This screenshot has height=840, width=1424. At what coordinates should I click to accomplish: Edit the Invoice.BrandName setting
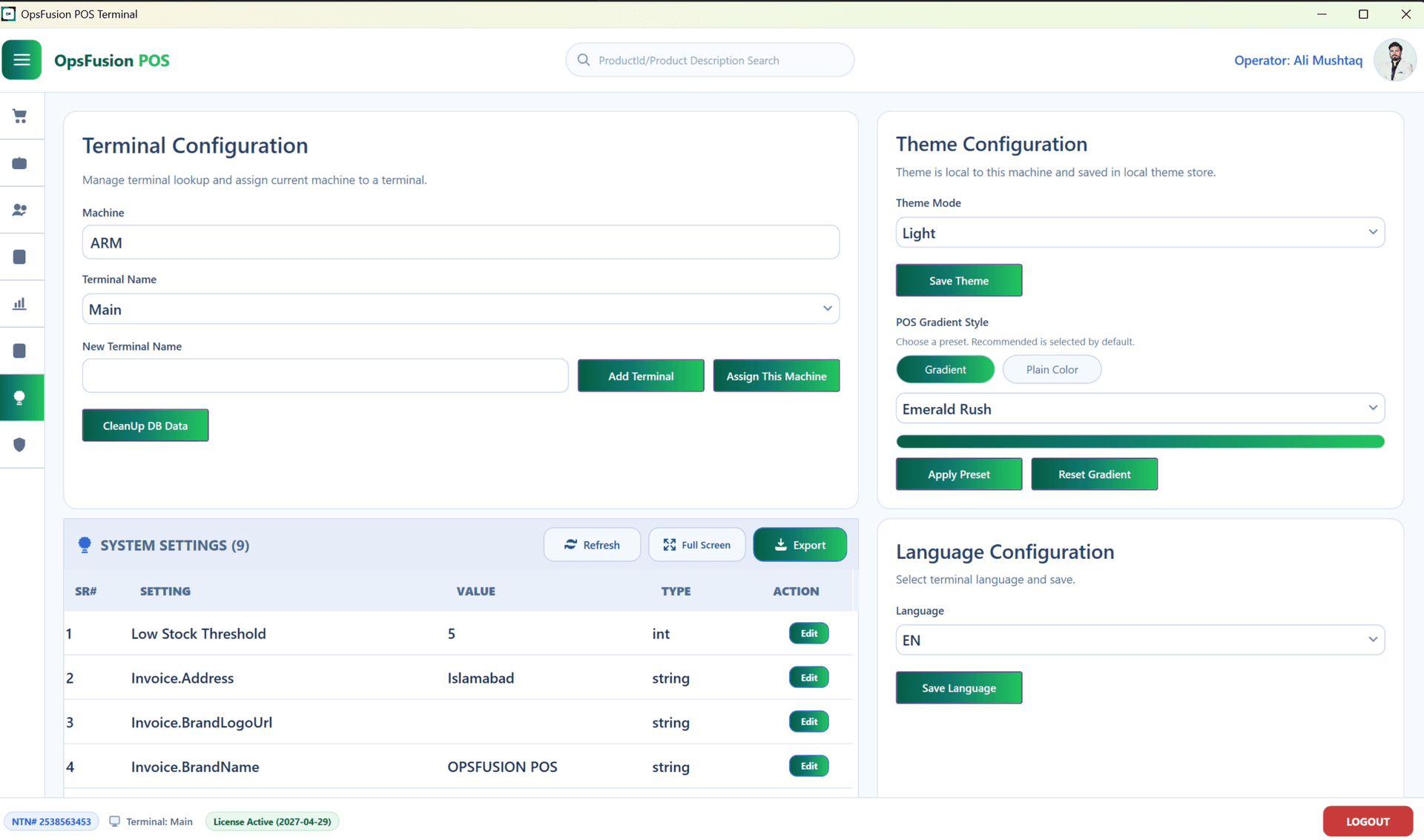click(x=808, y=766)
